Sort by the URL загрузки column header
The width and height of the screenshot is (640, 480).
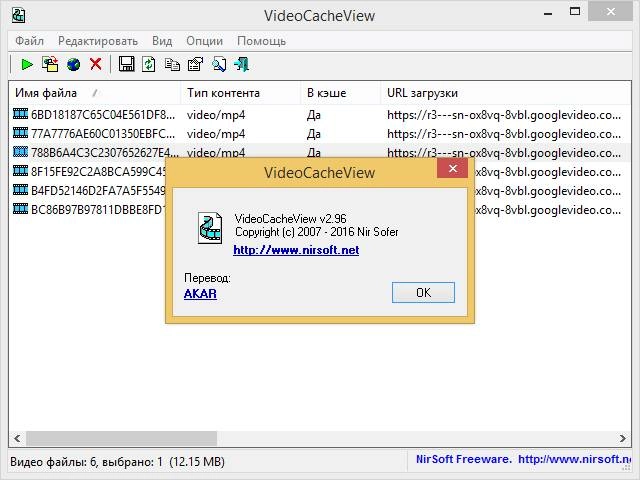pos(506,93)
